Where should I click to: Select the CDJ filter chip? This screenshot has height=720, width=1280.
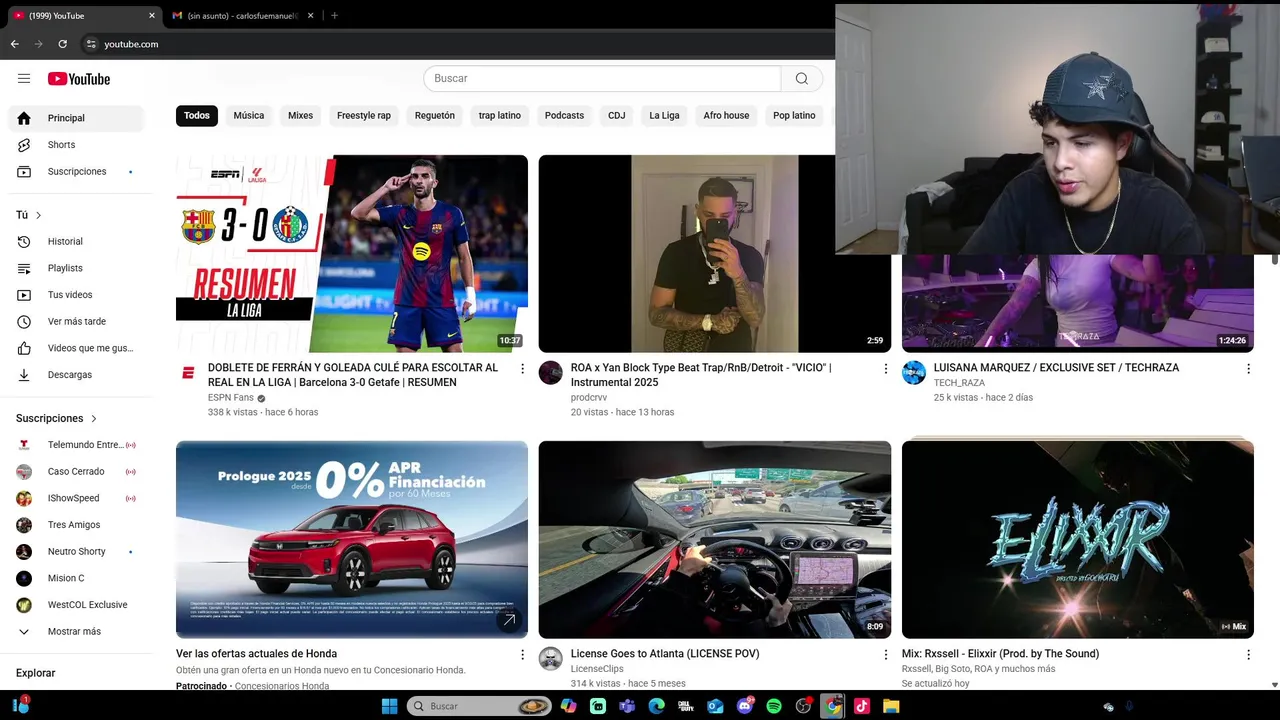click(617, 116)
